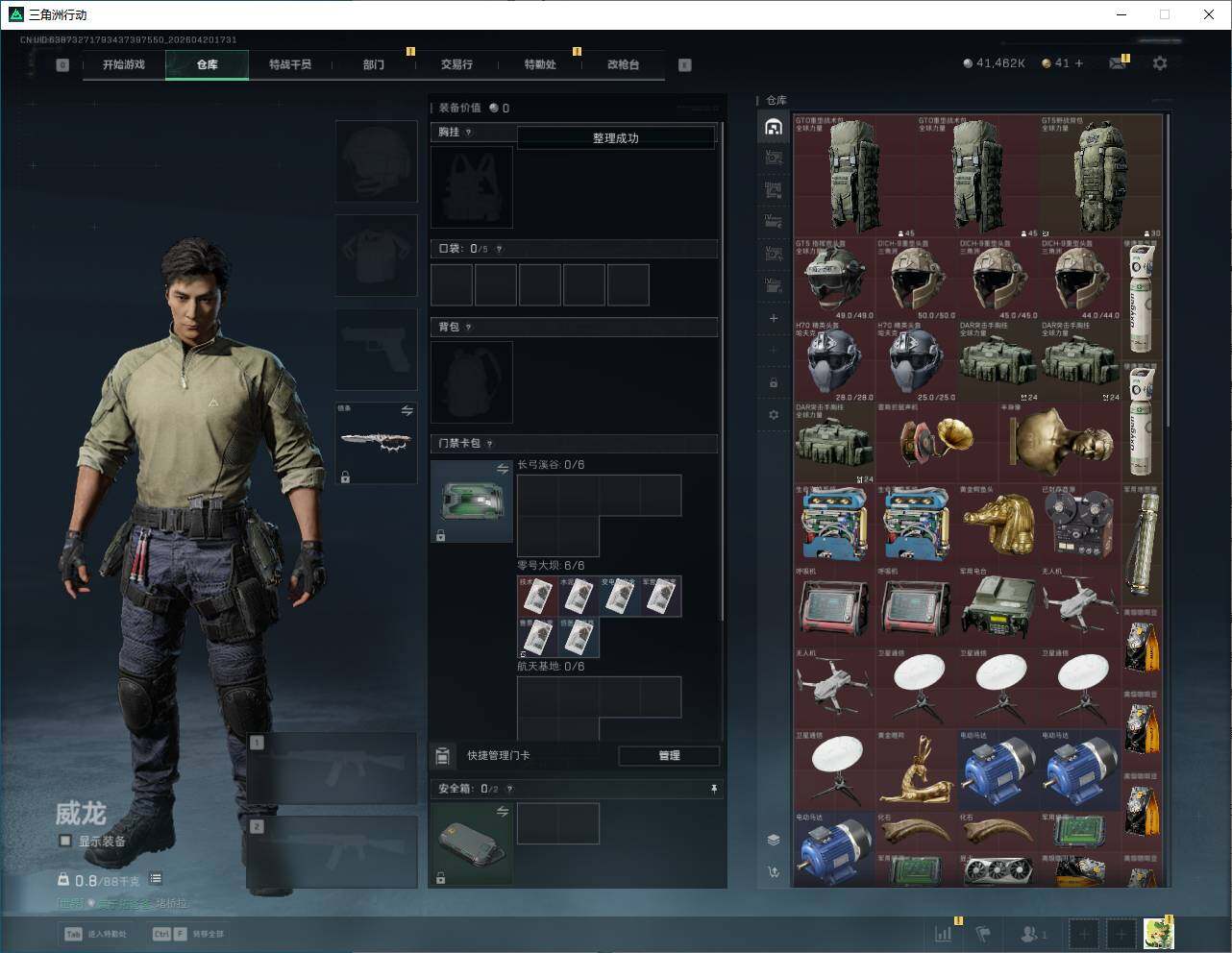
Task: Select the empty chest rig slot
Action: tap(472, 187)
